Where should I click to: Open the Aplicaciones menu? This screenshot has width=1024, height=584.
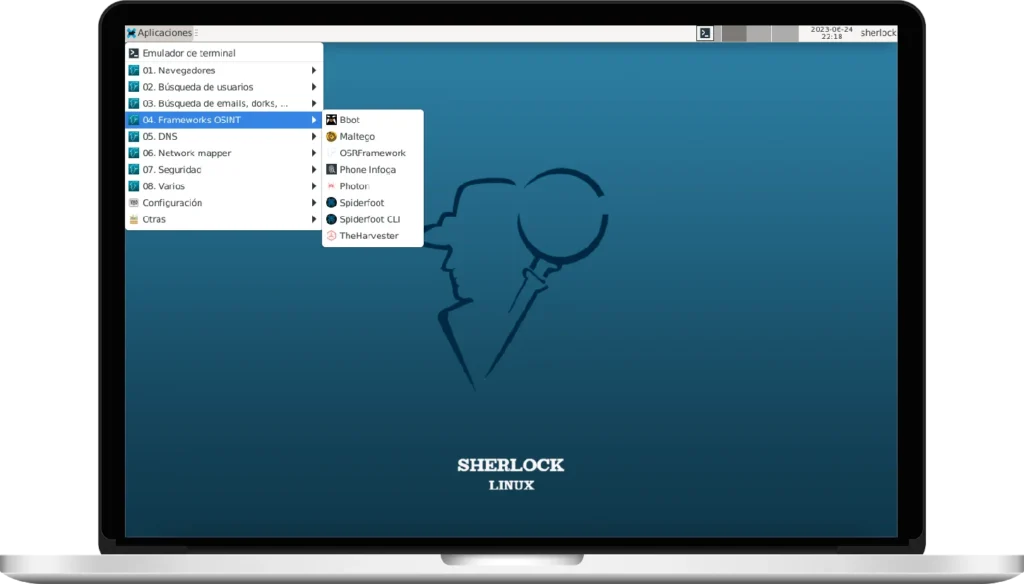[x=165, y=32]
